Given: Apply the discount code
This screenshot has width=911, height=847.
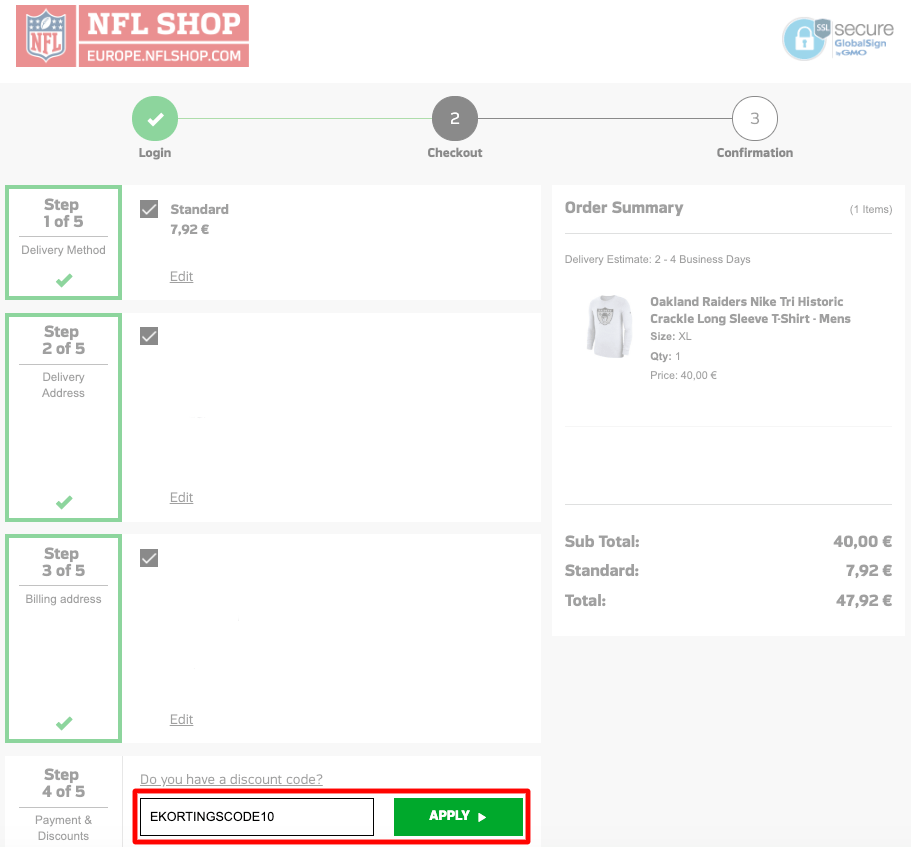Looking at the screenshot, I should pyautogui.click(x=458, y=817).
